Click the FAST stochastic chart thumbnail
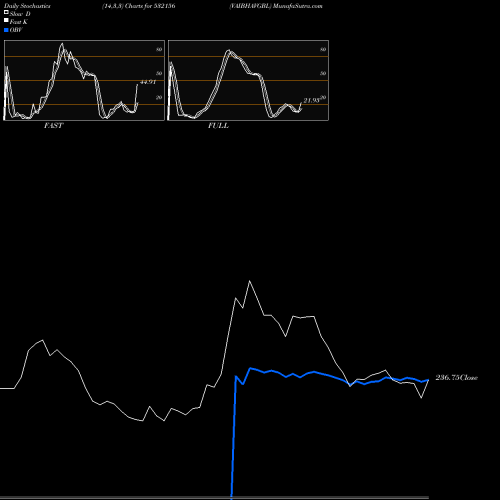 pyautogui.click(x=84, y=80)
